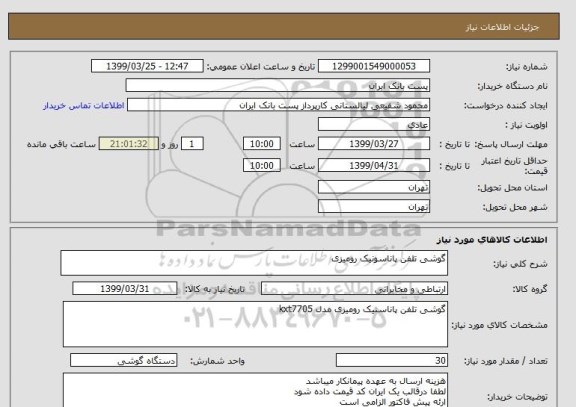Screen dimensions: 576x407
Task: Click the header title جزئیات اطلاعات نیاز
Action: tap(502, 28)
